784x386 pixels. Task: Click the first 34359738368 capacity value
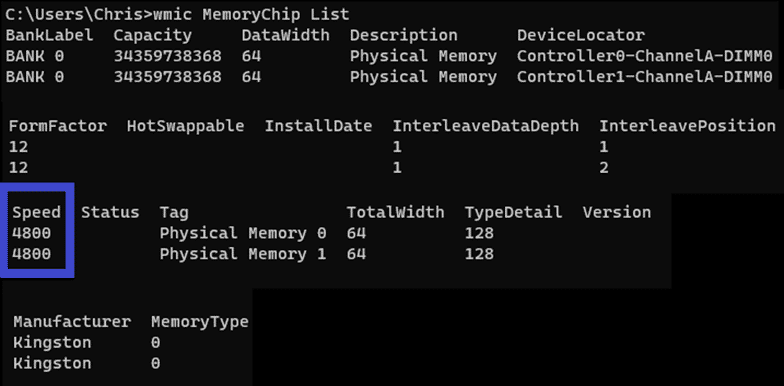pyautogui.click(x=168, y=56)
